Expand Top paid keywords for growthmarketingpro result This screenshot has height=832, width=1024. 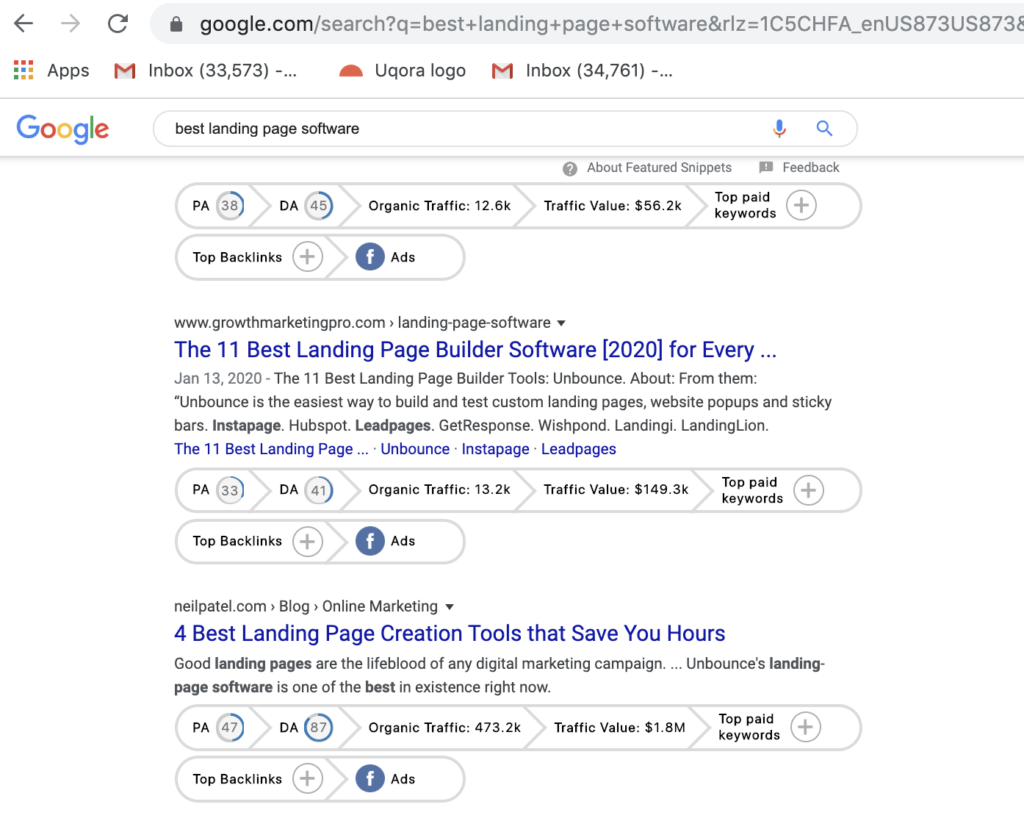[x=808, y=490]
